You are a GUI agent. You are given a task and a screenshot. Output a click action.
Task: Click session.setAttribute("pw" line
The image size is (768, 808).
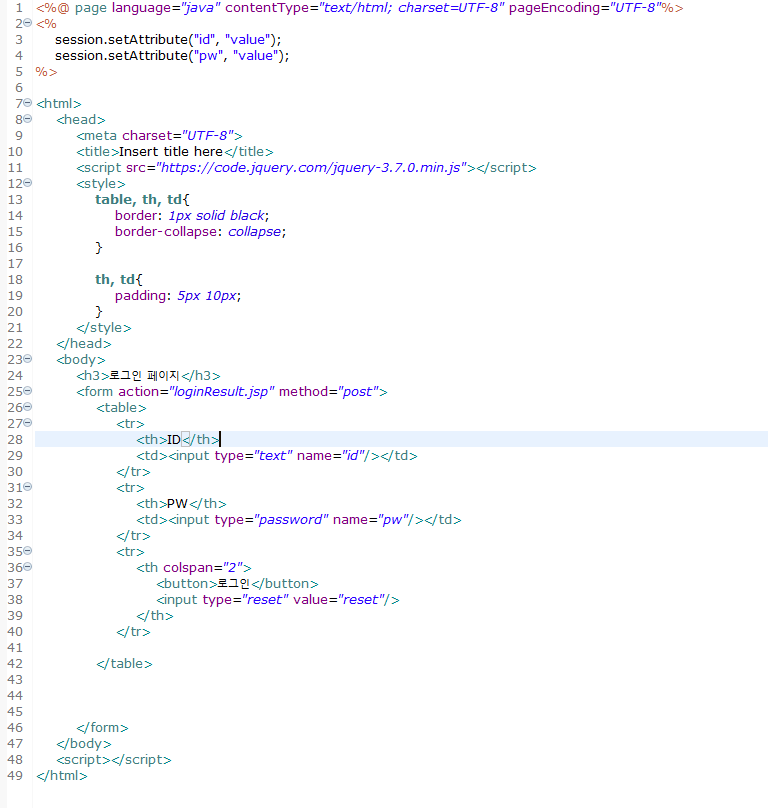coord(172,56)
